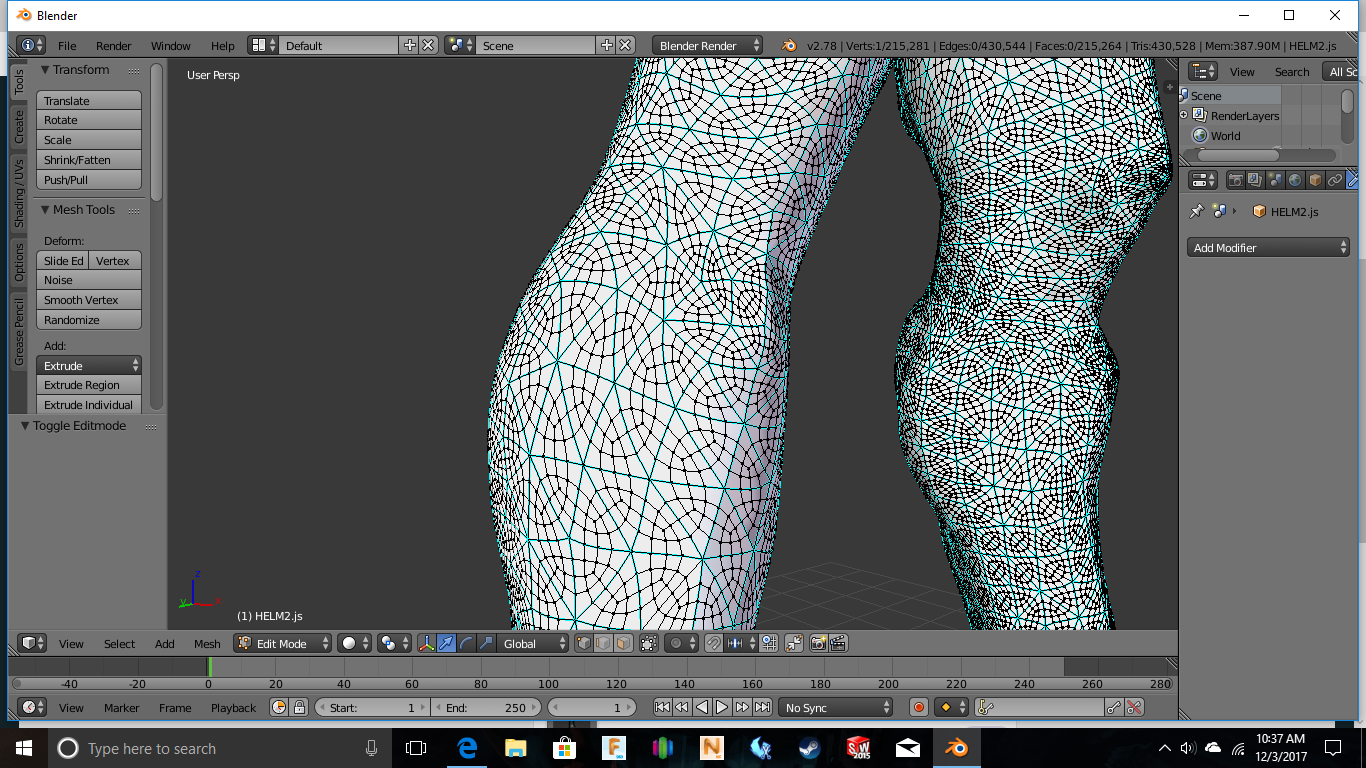Viewport: 1366px width, 768px height.
Task: Open the Constraints chain-link properties tab
Action: click(x=1335, y=180)
